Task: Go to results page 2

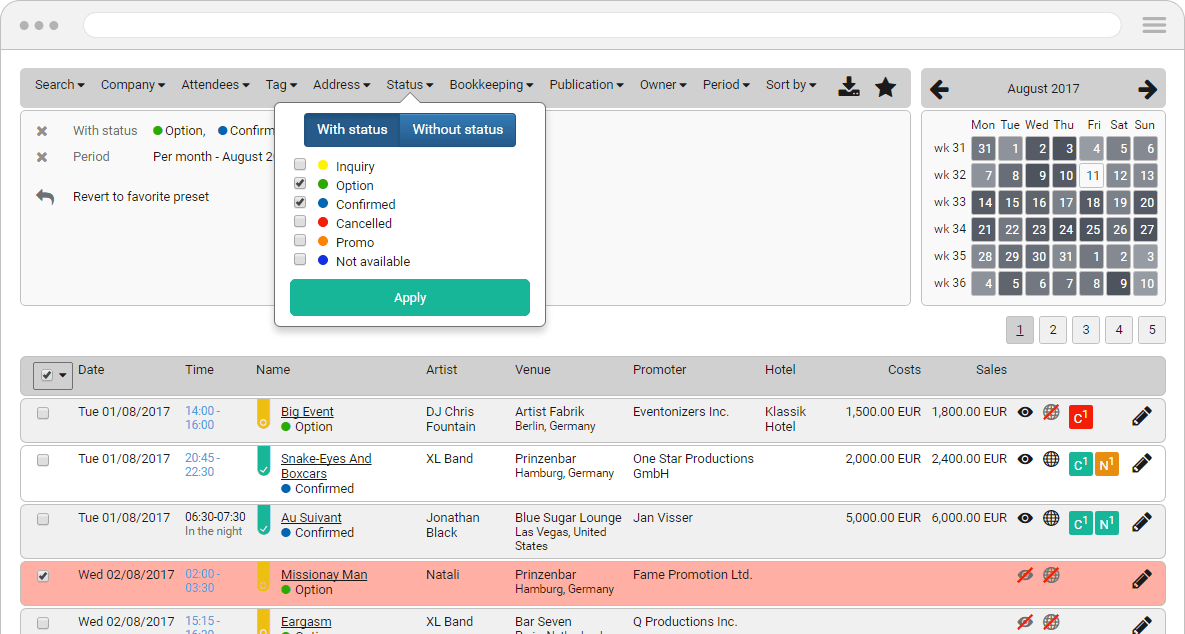Action: (1053, 329)
